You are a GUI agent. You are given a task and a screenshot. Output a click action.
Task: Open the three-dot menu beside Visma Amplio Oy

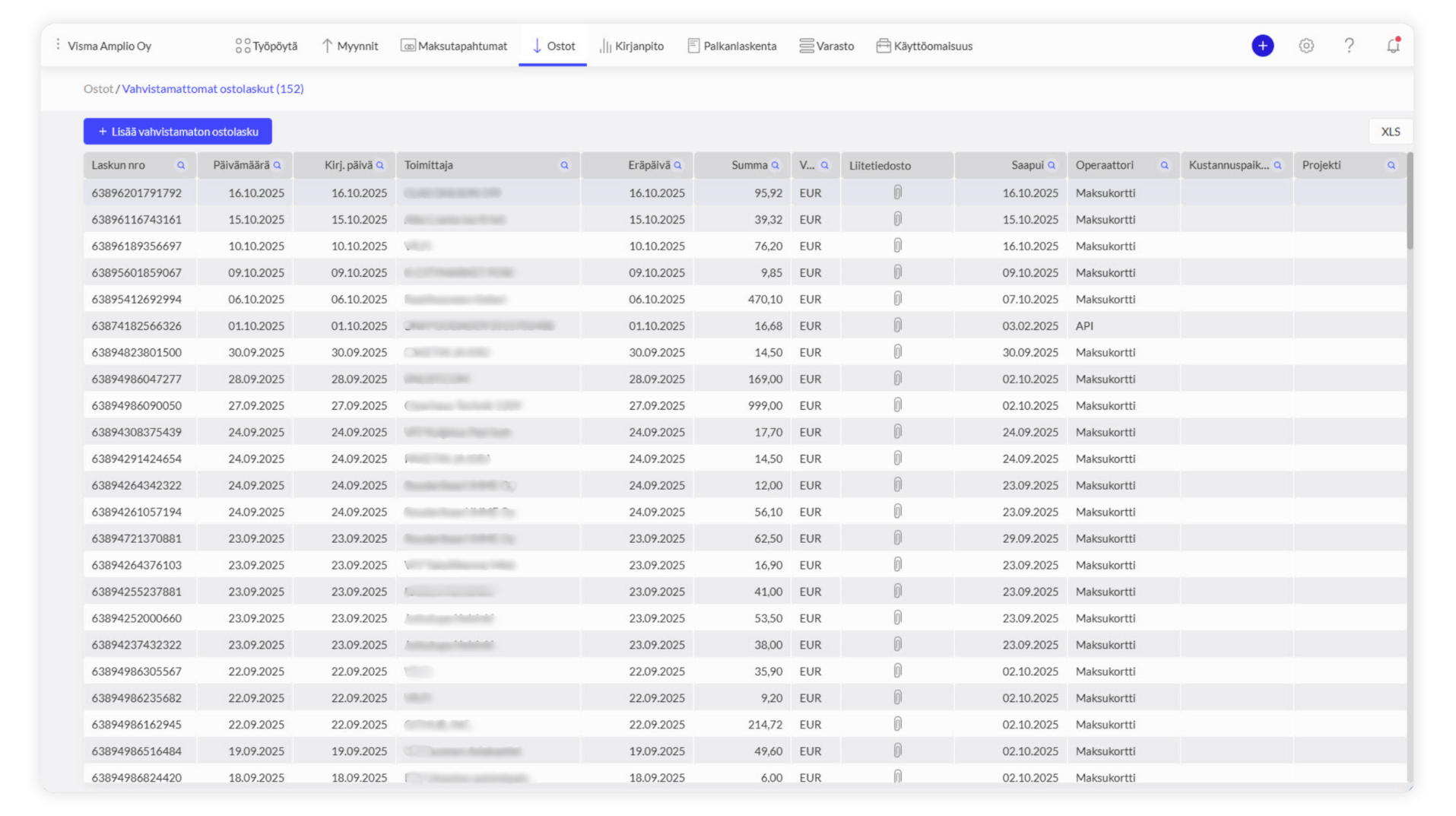(x=58, y=46)
